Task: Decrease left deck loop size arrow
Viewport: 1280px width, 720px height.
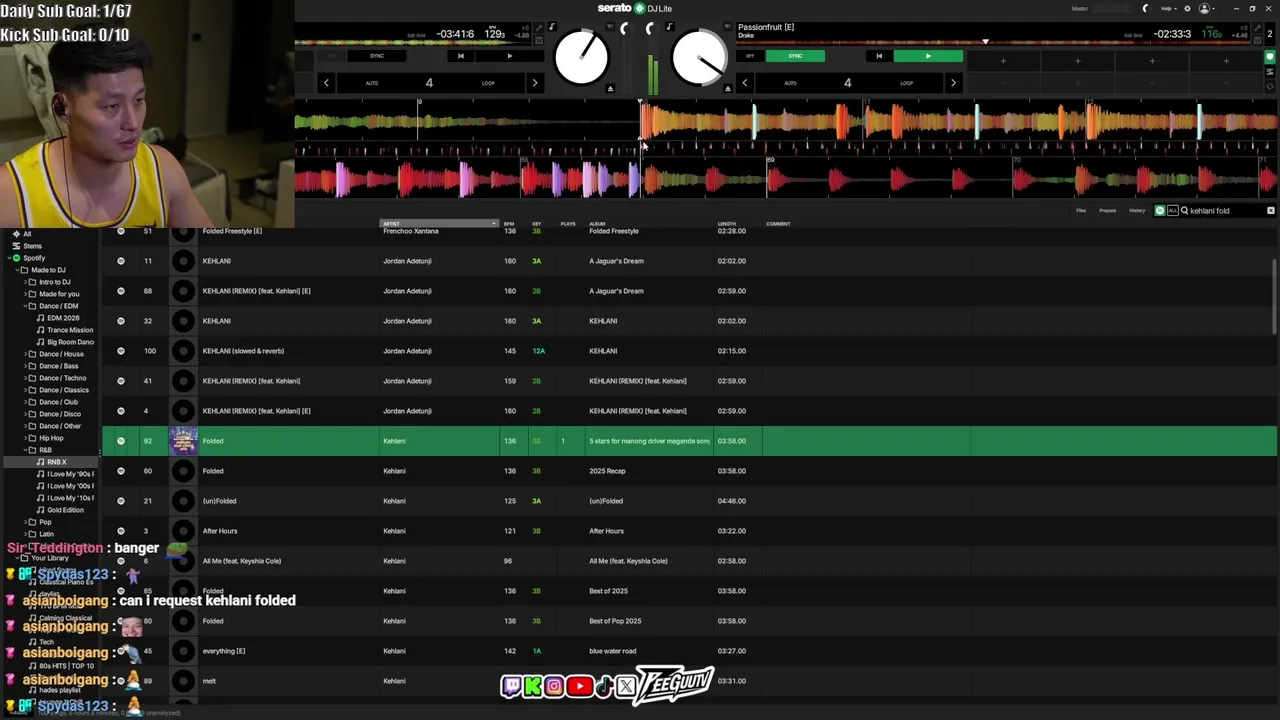Action: [326, 83]
